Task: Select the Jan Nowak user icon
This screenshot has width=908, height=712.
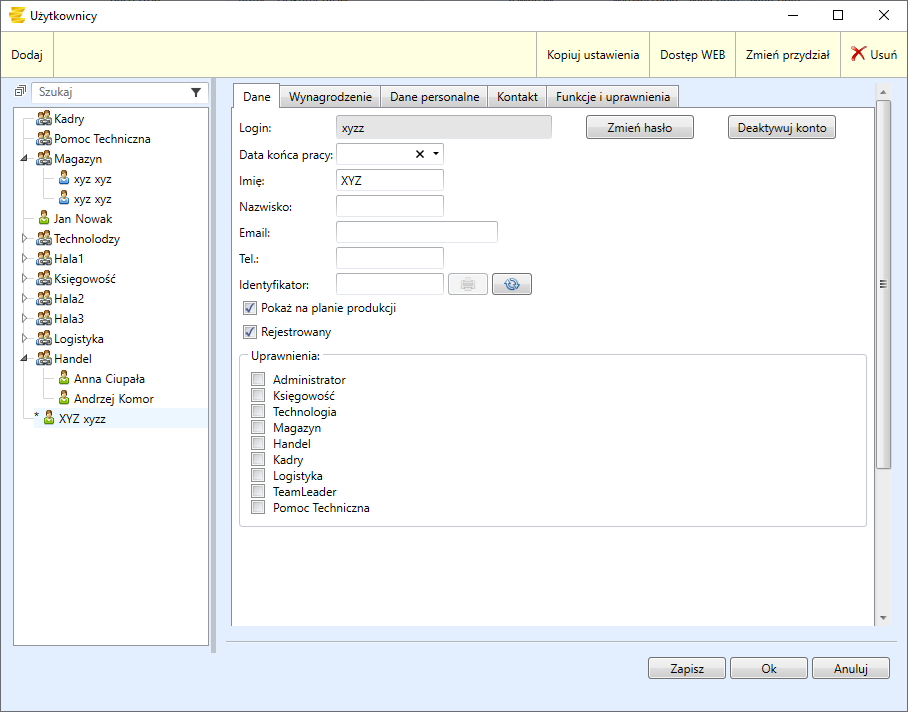Action: click(44, 219)
